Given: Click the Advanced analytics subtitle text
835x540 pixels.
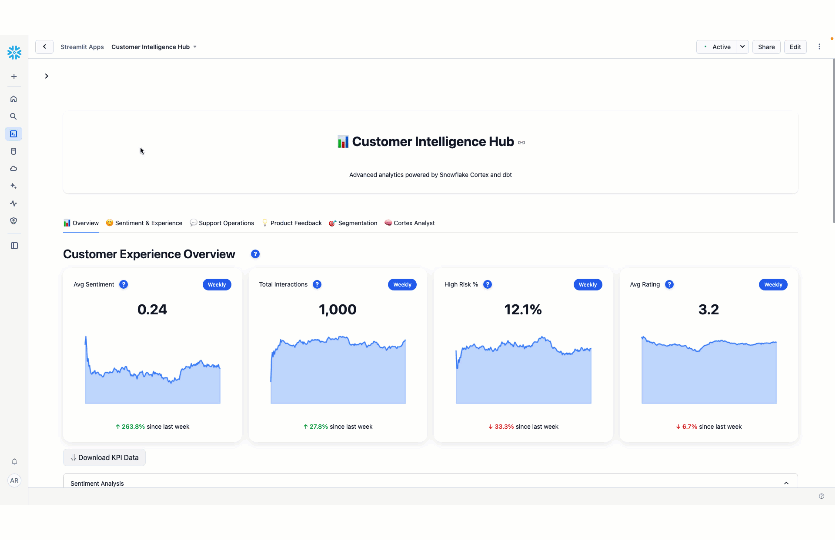Looking at the screenshot, I should (430, 175).
